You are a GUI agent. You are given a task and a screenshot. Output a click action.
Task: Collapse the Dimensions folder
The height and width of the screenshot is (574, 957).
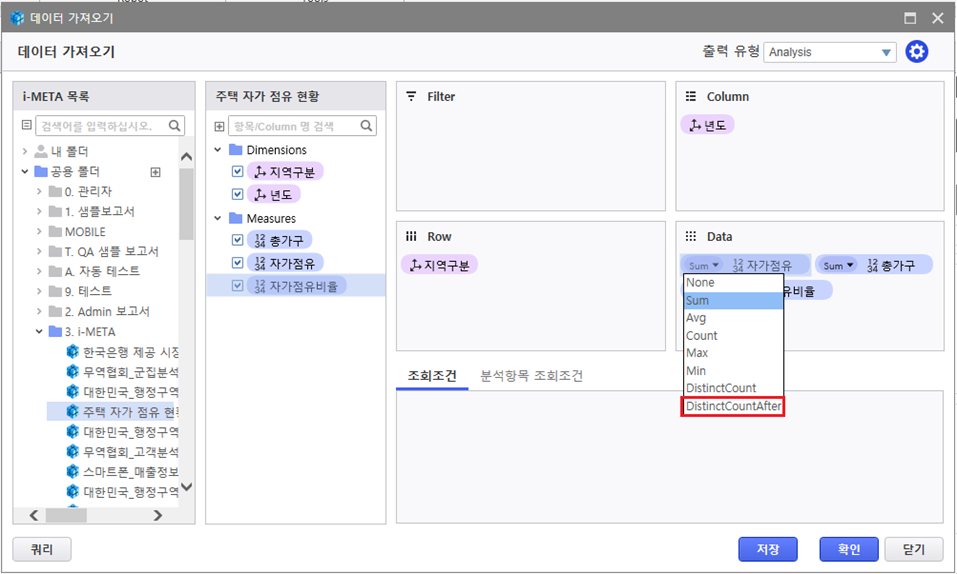point(219,150)
